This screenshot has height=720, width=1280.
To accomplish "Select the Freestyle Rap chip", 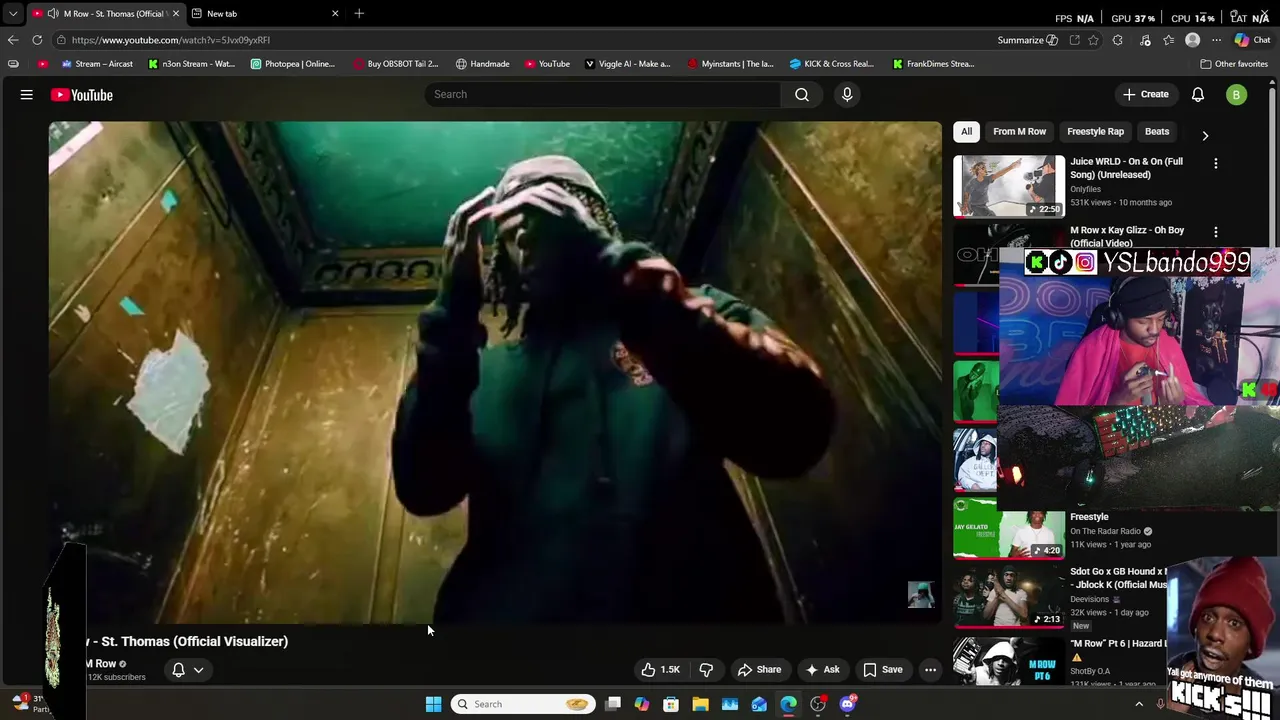I will click(x=1095, y=131).
